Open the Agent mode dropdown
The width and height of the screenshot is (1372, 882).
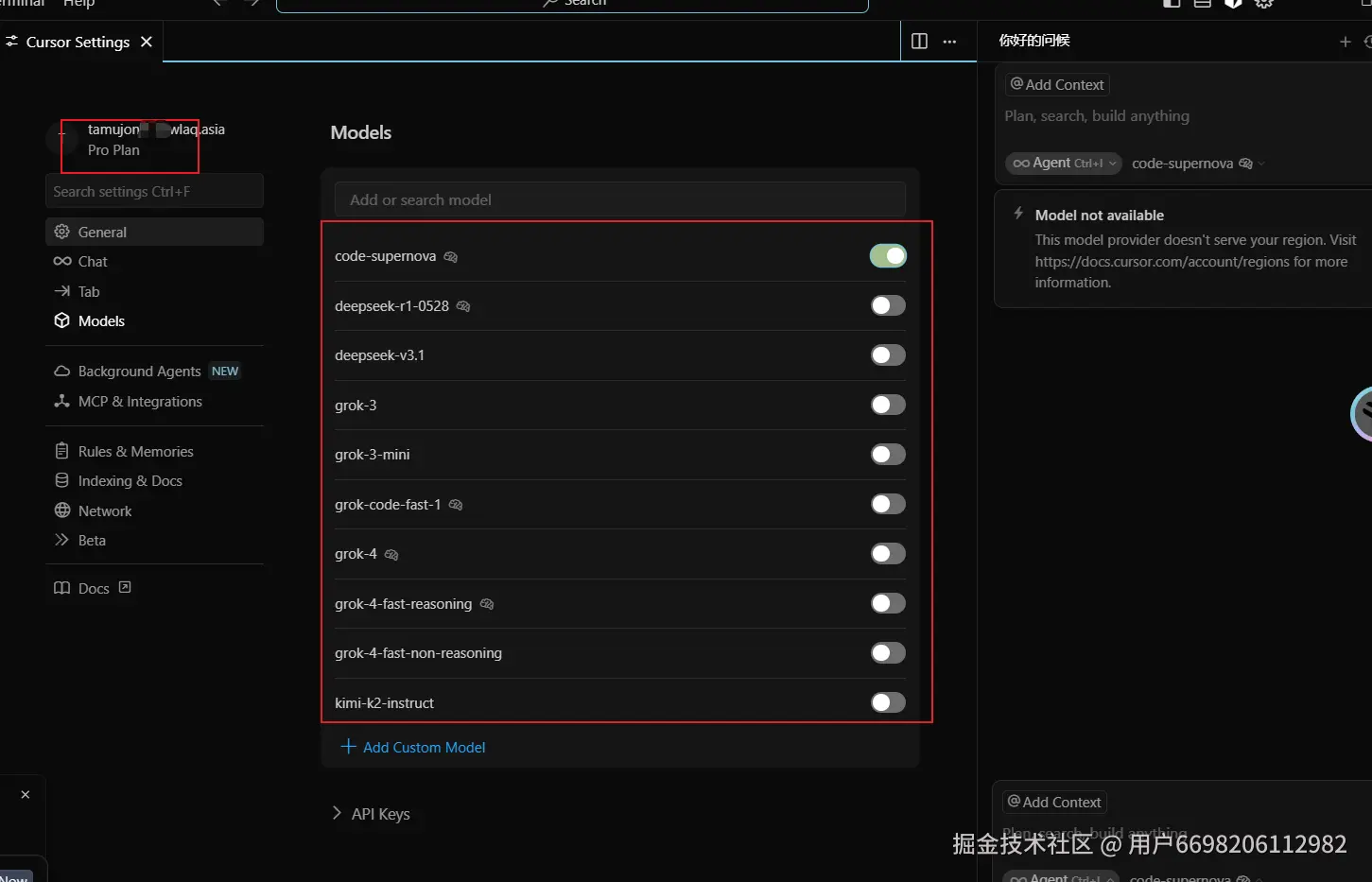coord(1064,163)
